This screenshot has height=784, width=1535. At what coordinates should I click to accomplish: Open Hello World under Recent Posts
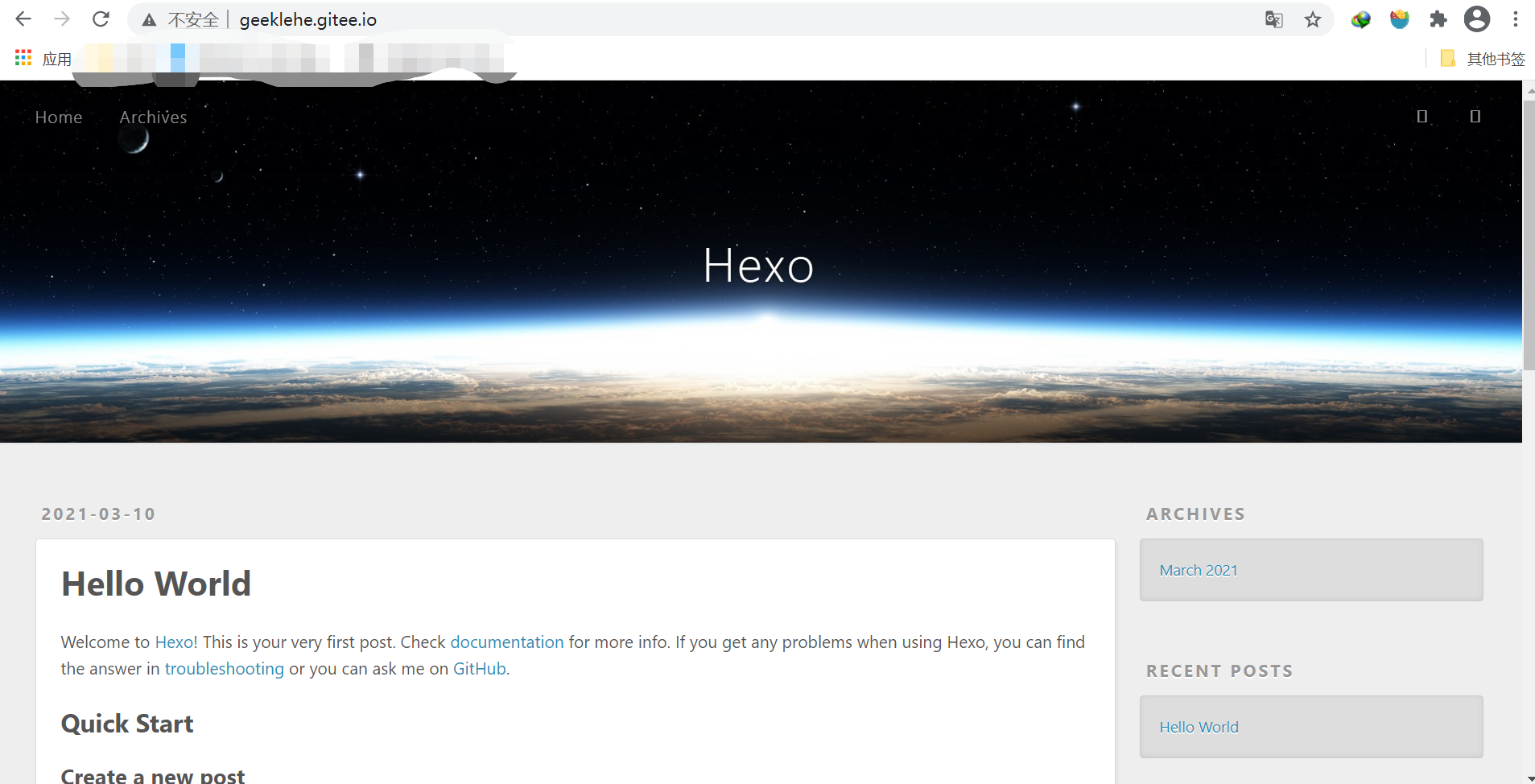click(x=1199, y=728)
